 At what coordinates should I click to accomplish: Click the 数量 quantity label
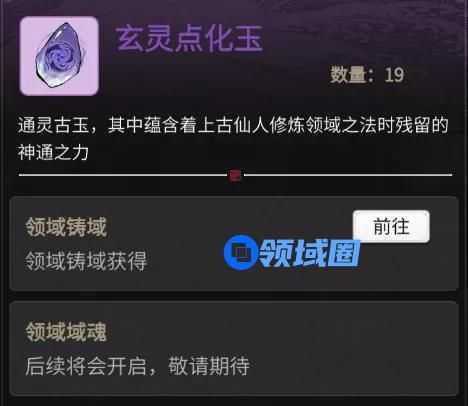pyautogui.click(x=352, y=75)
